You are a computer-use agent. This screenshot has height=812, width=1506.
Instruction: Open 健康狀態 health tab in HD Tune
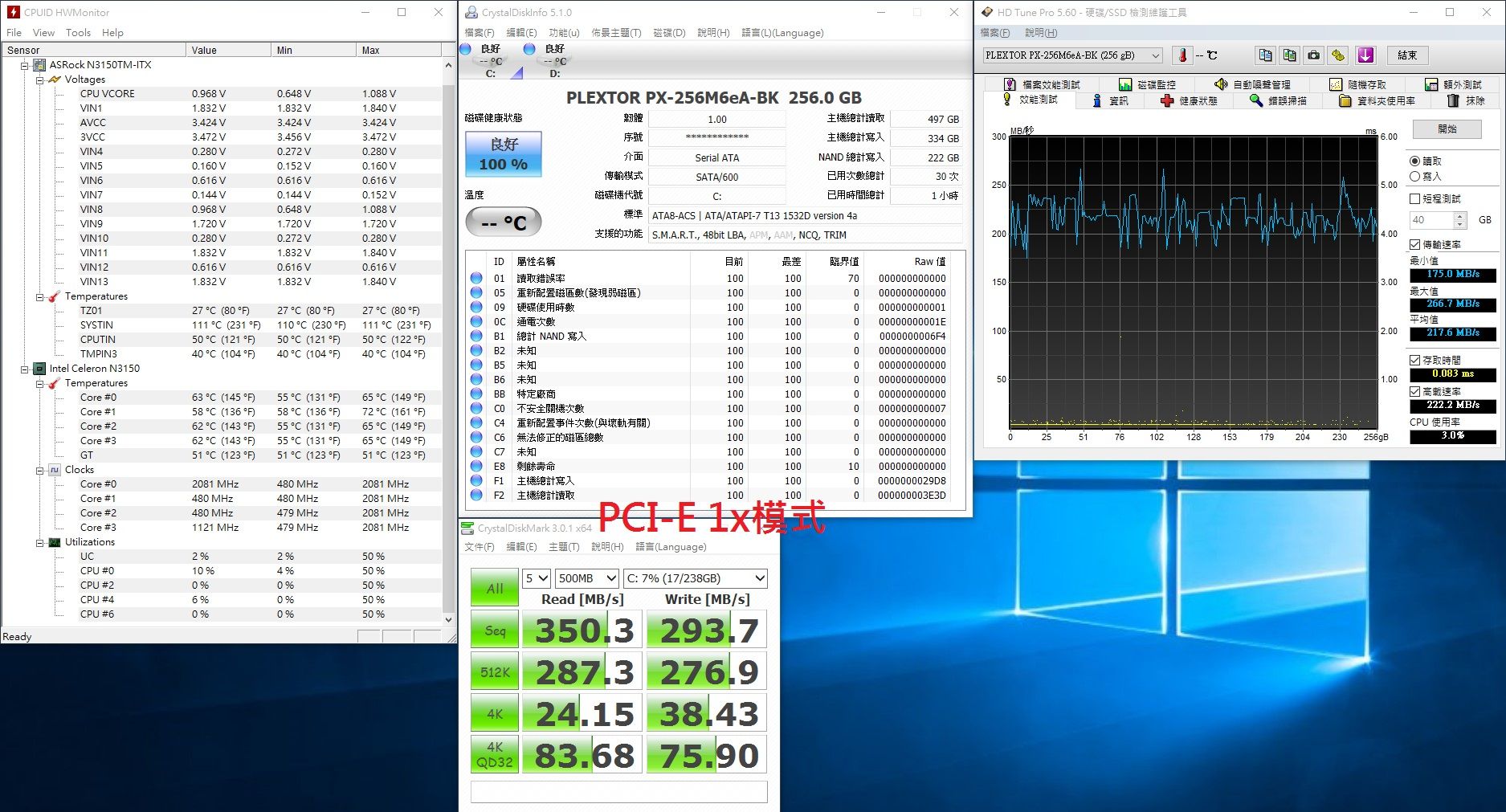click(1190, 100)
